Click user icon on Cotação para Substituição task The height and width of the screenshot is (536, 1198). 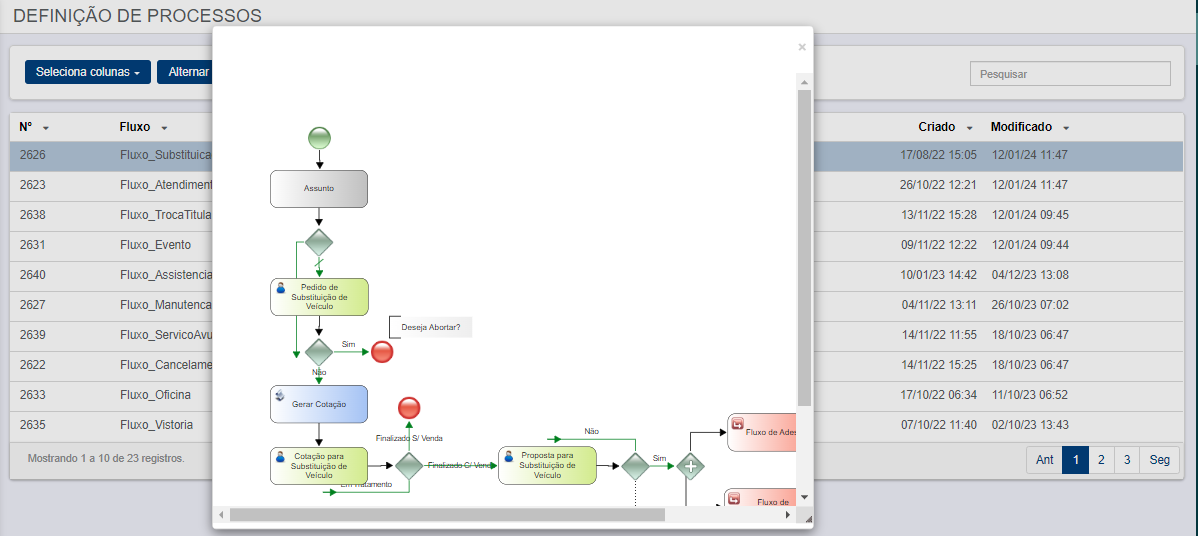(x=280, y=457)
